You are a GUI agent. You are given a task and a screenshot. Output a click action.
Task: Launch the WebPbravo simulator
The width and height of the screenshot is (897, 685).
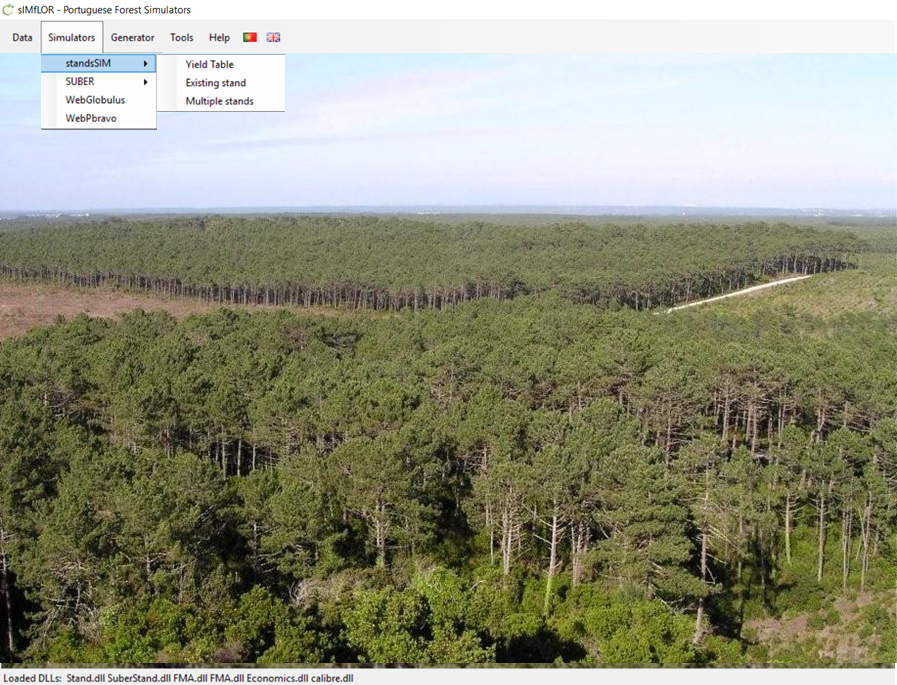click(x=98, y=118)
